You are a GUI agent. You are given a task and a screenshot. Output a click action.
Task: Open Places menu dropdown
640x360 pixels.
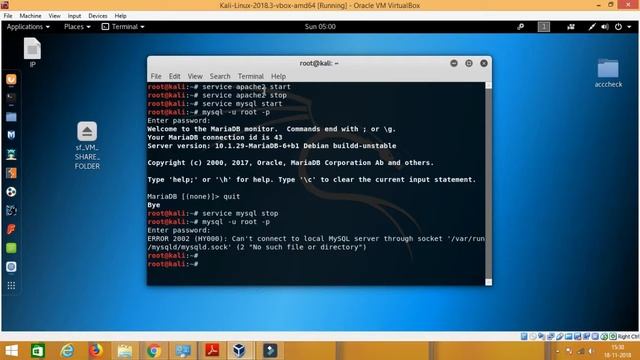pyautogui.click(x=77, y=27)
